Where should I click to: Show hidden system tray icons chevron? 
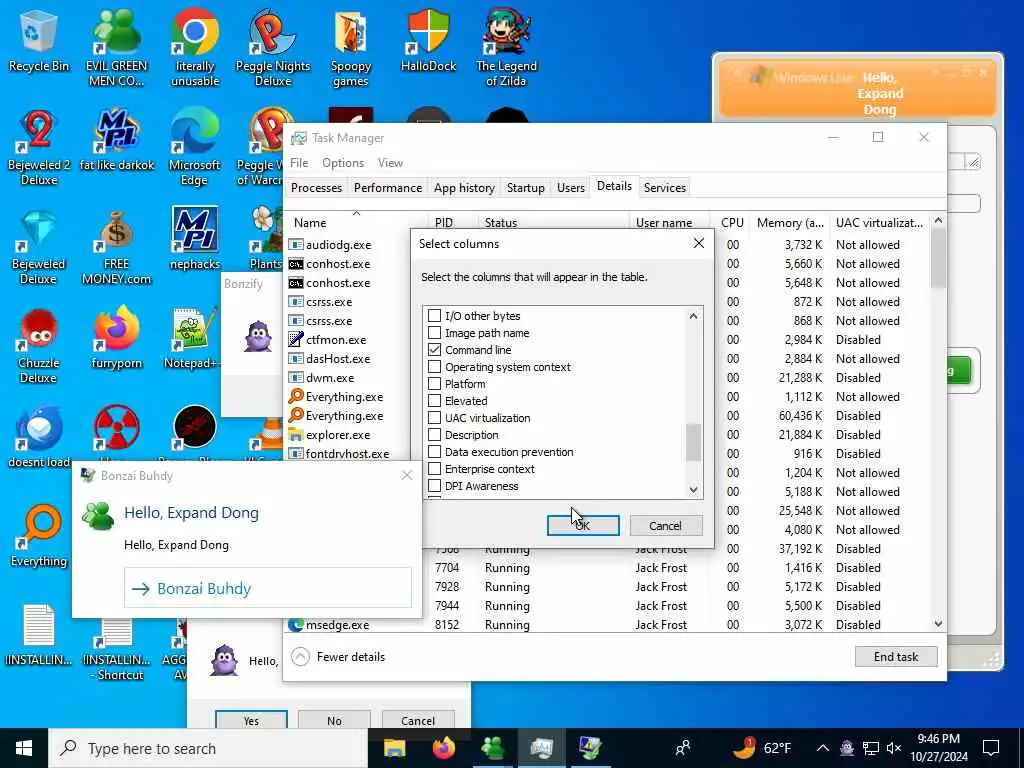(823, 748)
